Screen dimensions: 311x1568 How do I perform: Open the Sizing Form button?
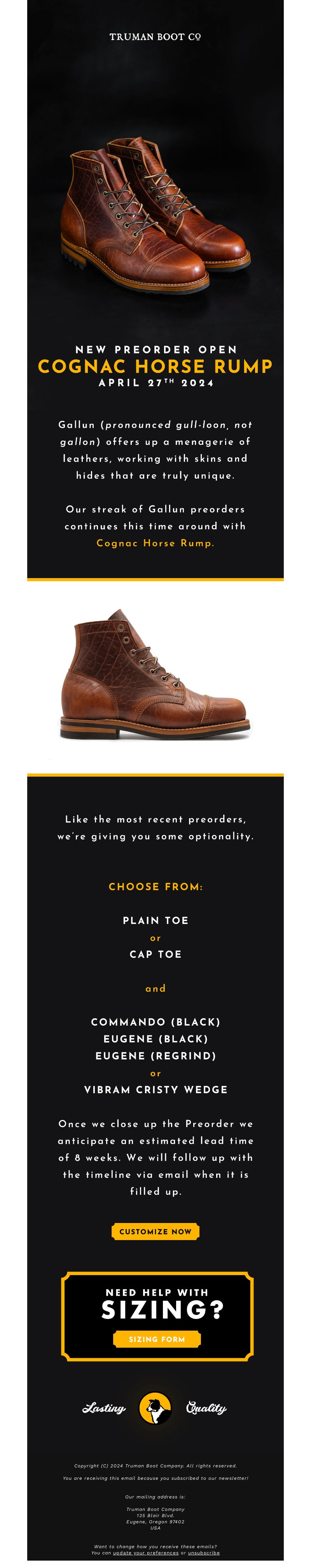click(156, 1338)
